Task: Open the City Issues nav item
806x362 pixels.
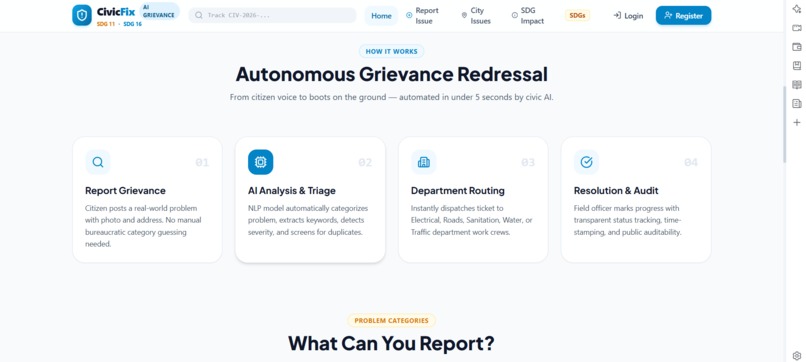Action: pyautogui.click(x=476, y=15)
